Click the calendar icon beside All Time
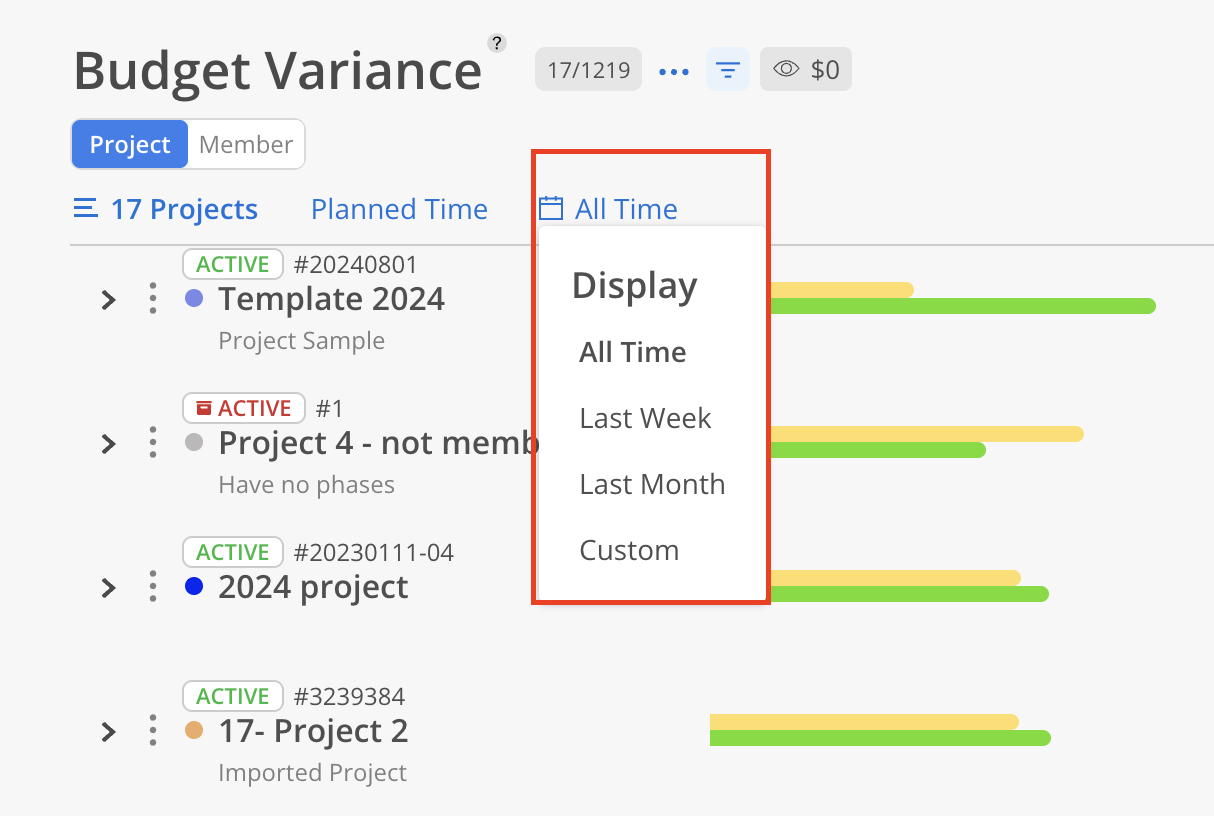Image resolution: width=1214 pixels, height=816 pixels. click(x=551, y=208)
